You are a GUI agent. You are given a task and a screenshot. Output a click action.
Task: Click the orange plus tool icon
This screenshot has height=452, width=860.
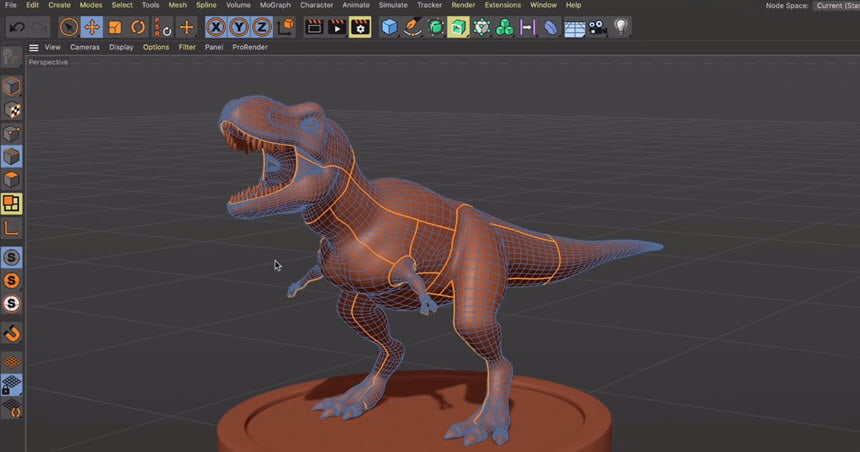tap(186, 27)
